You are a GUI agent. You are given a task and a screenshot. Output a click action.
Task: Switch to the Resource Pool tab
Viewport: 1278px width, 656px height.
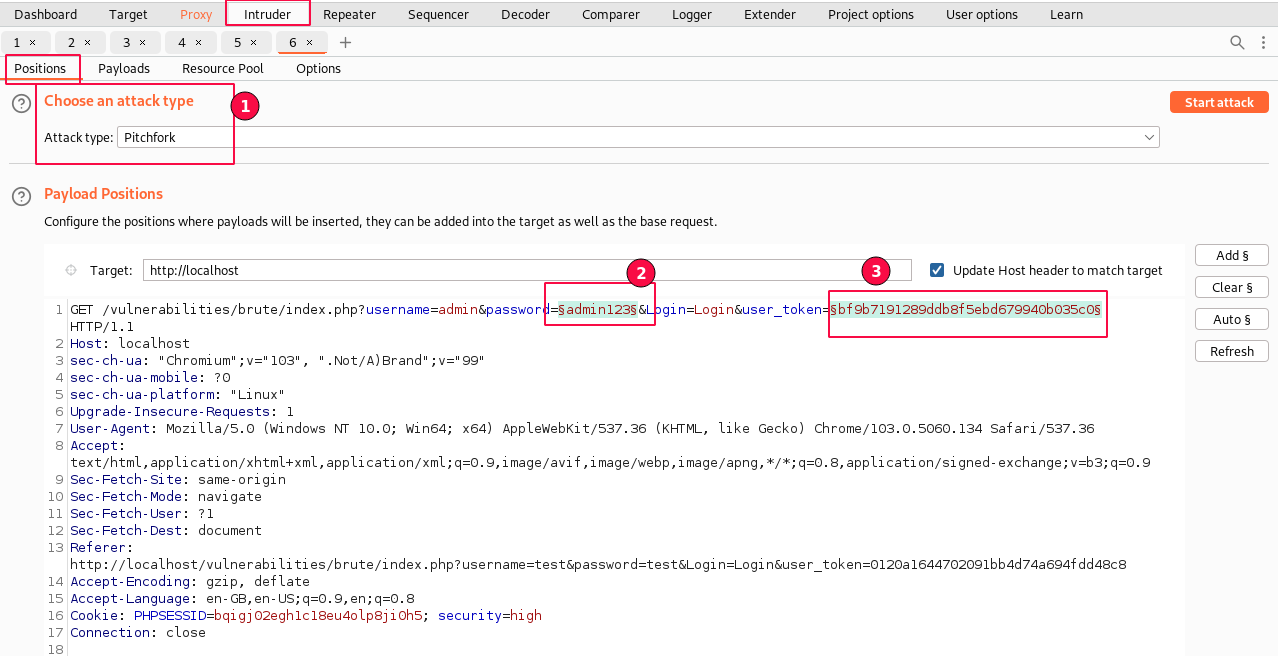click(x=222, y=68)
